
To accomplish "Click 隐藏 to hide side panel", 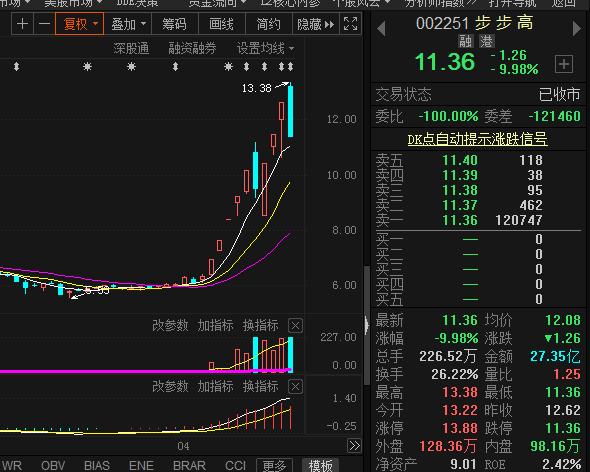I will click(x=315, y=24).
